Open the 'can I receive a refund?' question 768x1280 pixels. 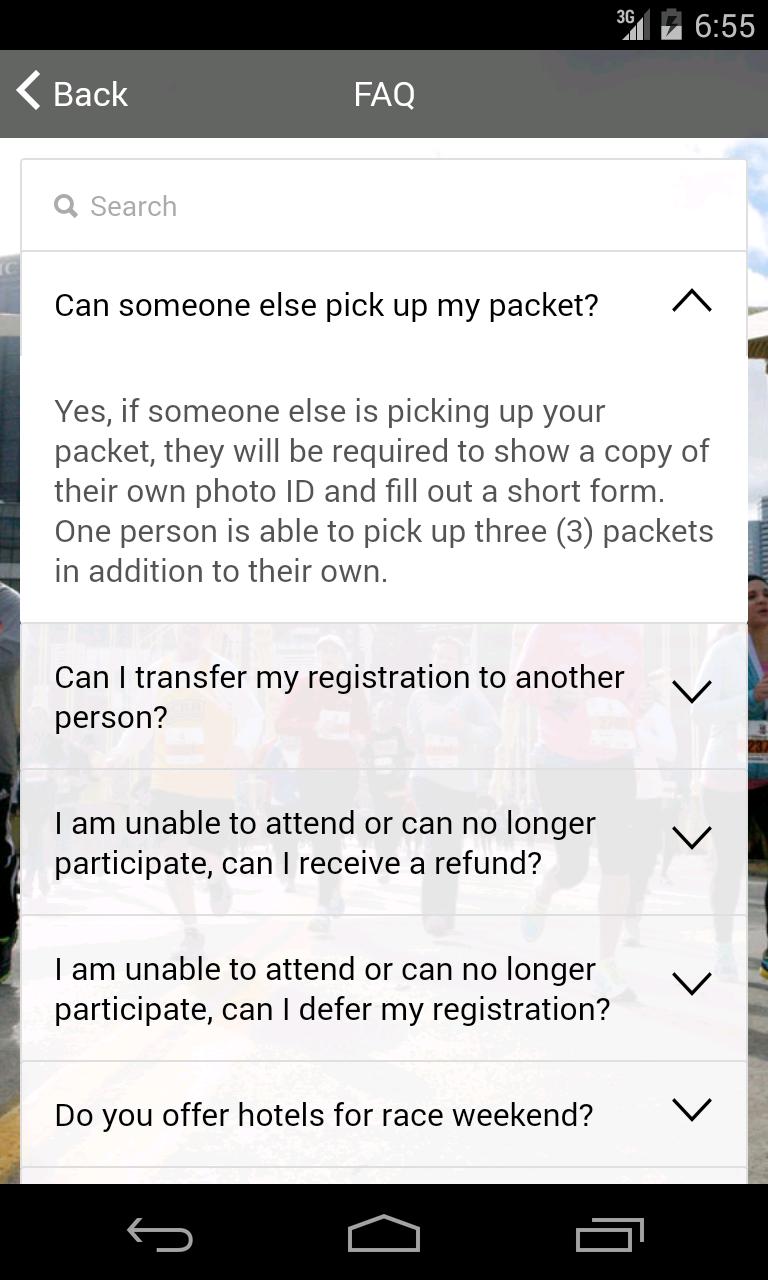pyautogui.click(x=326, y=843)
